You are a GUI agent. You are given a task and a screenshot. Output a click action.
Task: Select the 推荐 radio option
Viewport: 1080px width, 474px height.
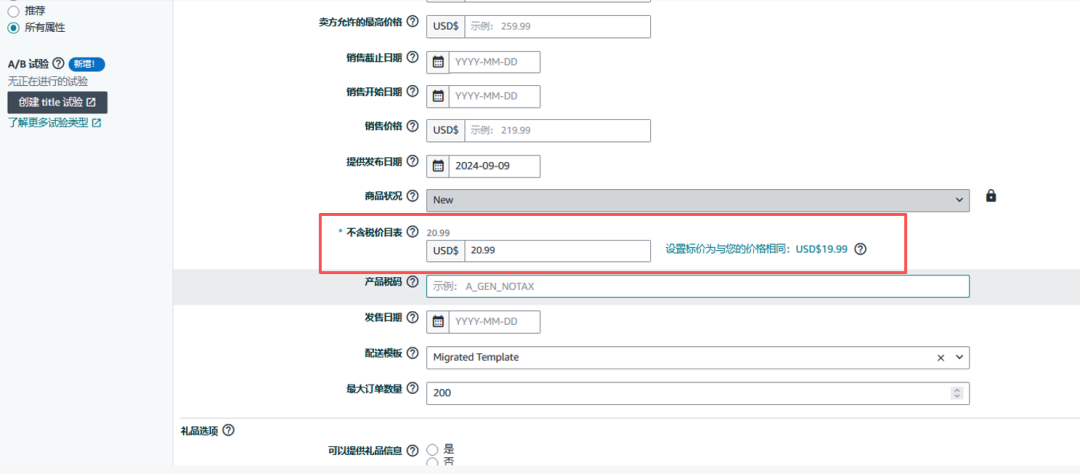click(x=13, y=11)
